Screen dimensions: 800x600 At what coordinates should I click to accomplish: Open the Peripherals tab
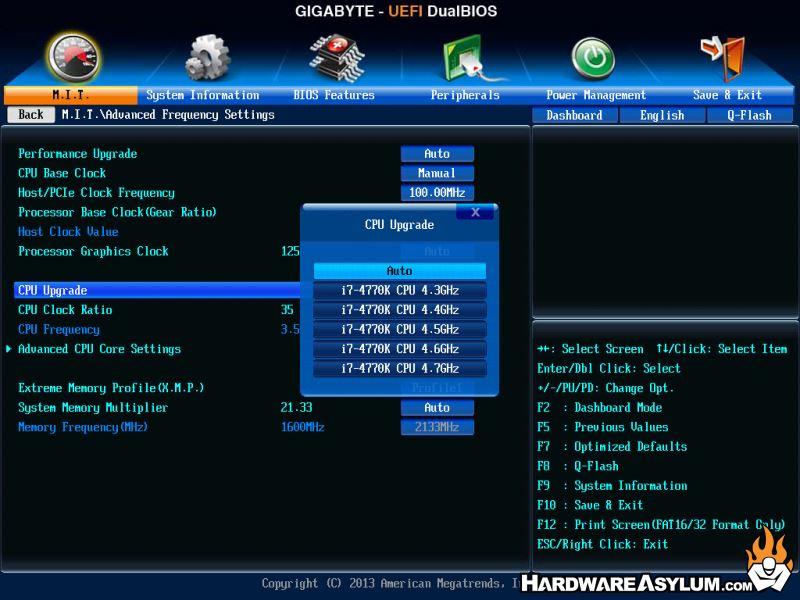coord(465,95)
